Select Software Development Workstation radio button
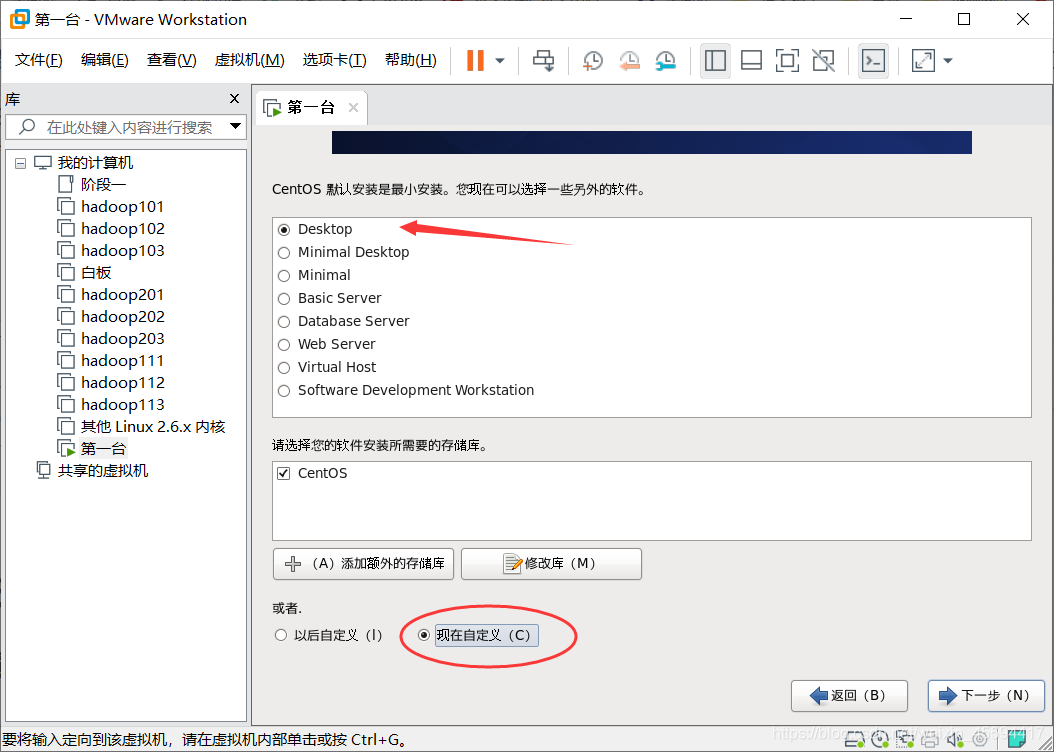 click(x=284, y=390)
